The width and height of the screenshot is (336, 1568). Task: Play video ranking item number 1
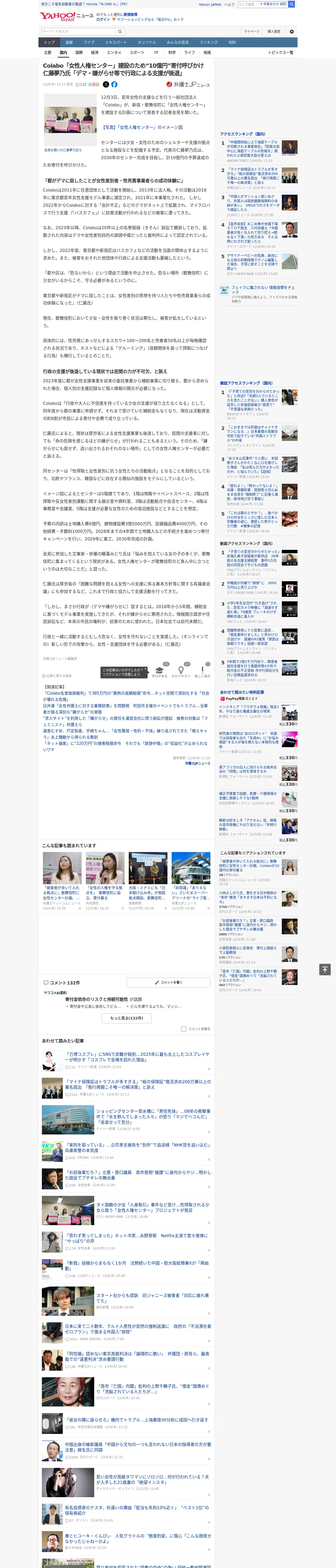(x=290, y=558)
